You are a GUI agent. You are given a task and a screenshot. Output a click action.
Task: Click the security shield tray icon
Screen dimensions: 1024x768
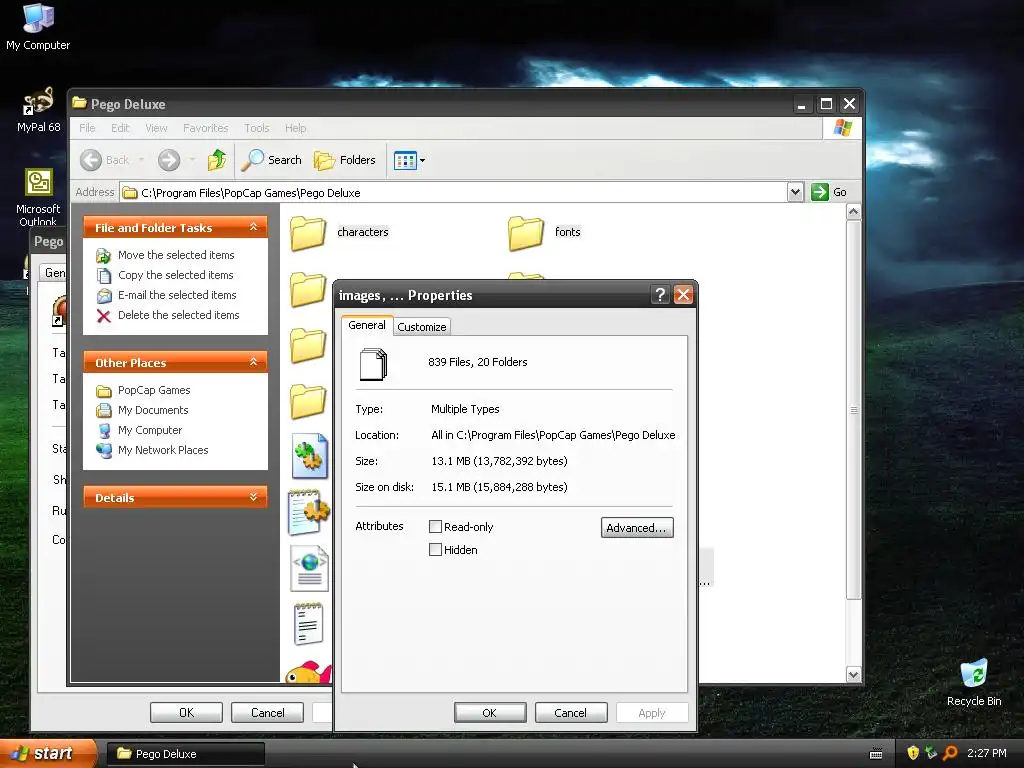(913, 753)
